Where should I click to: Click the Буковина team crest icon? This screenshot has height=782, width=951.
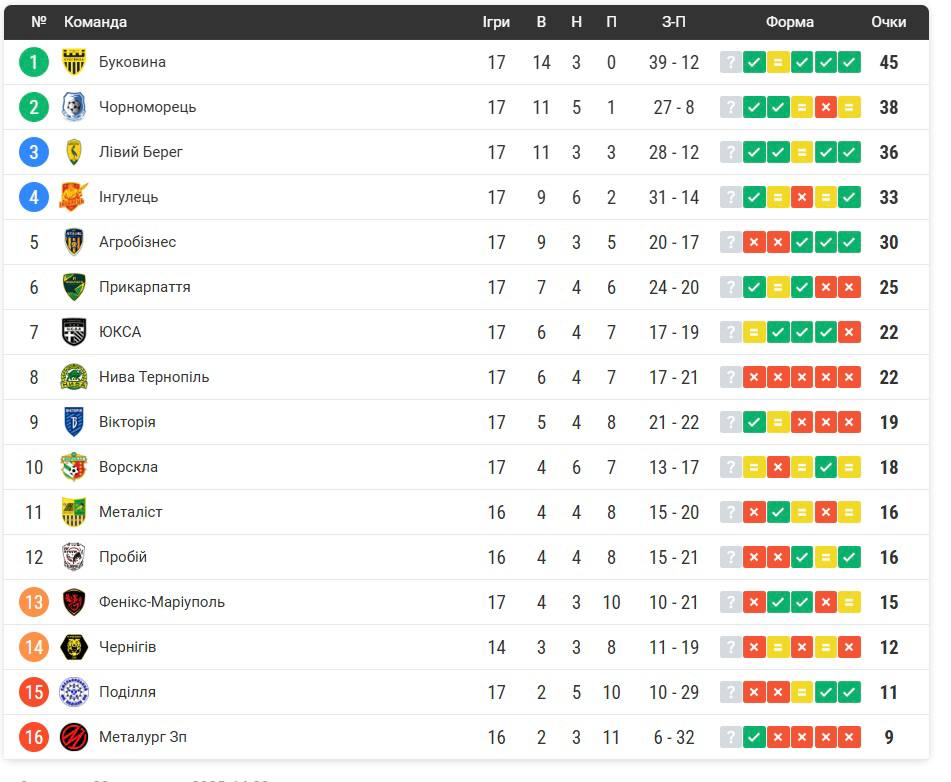pos(74,62)
